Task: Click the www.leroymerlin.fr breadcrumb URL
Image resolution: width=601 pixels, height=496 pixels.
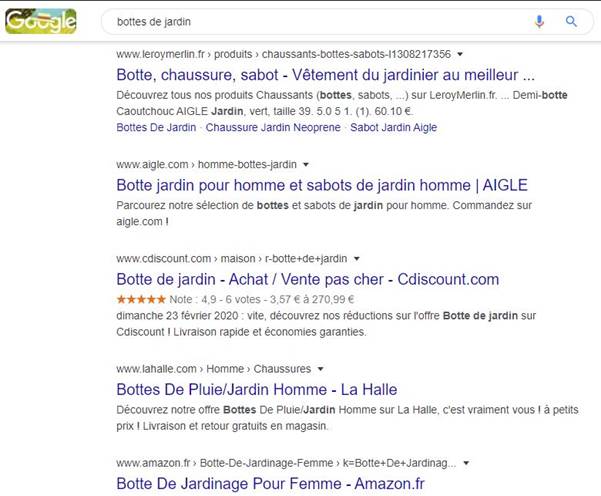Action: click(x=284, y=54)
